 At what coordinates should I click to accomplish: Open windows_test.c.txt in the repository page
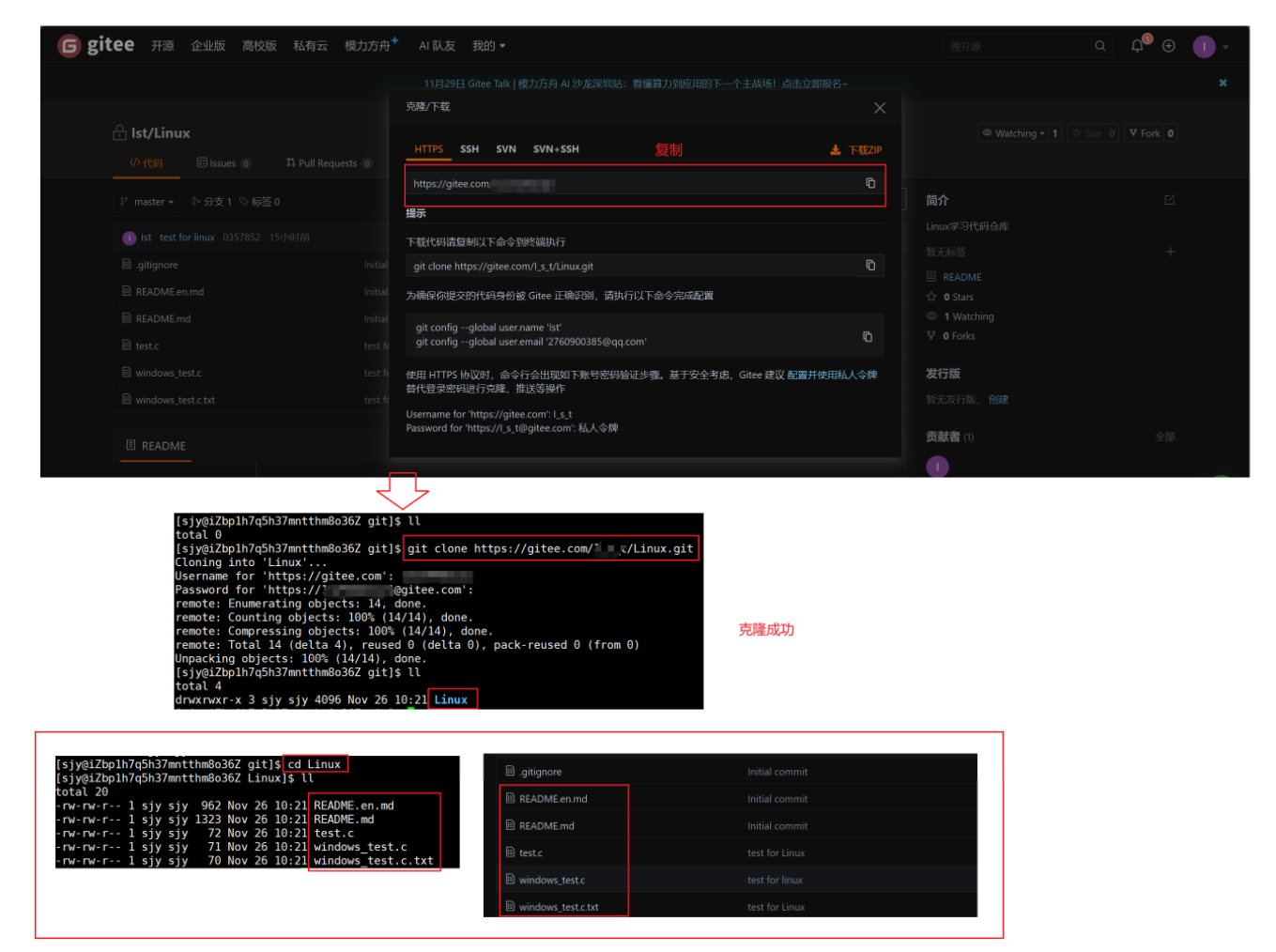175,400
